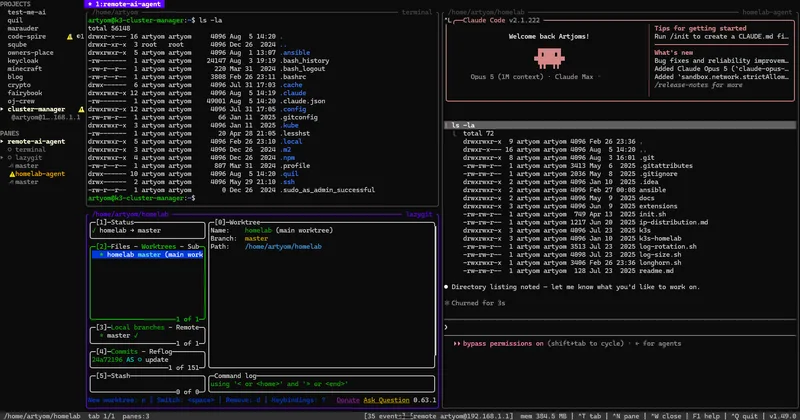The image size is (800, 420).
Task: Select the code-spire project
Action: tap(27, 37)
